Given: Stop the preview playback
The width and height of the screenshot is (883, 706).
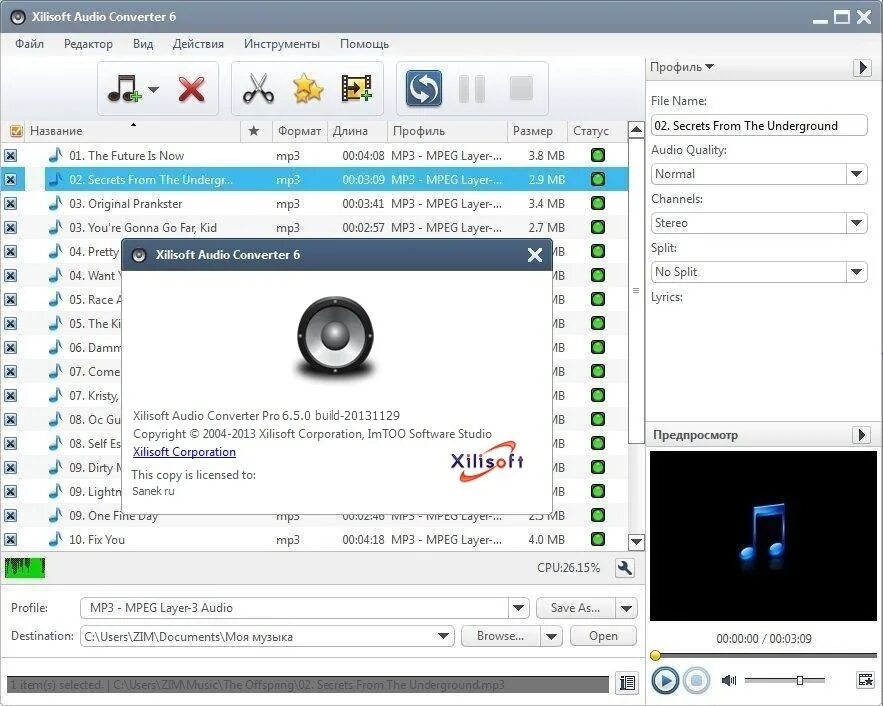Looking at the screenshot, I should 697,681.
